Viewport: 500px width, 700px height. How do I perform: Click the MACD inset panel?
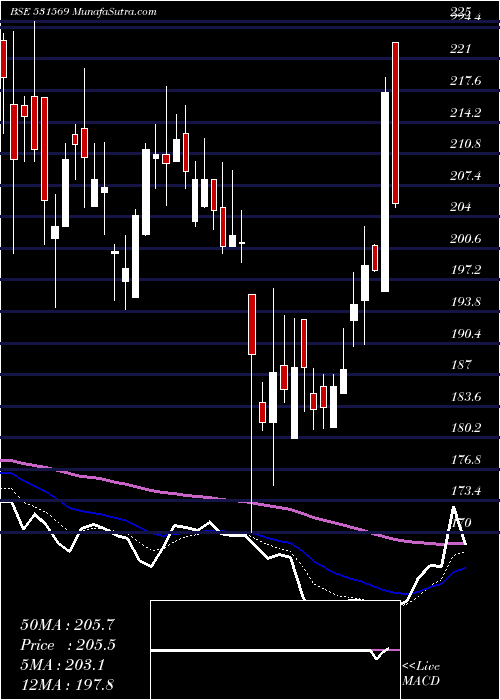(275, 650)
